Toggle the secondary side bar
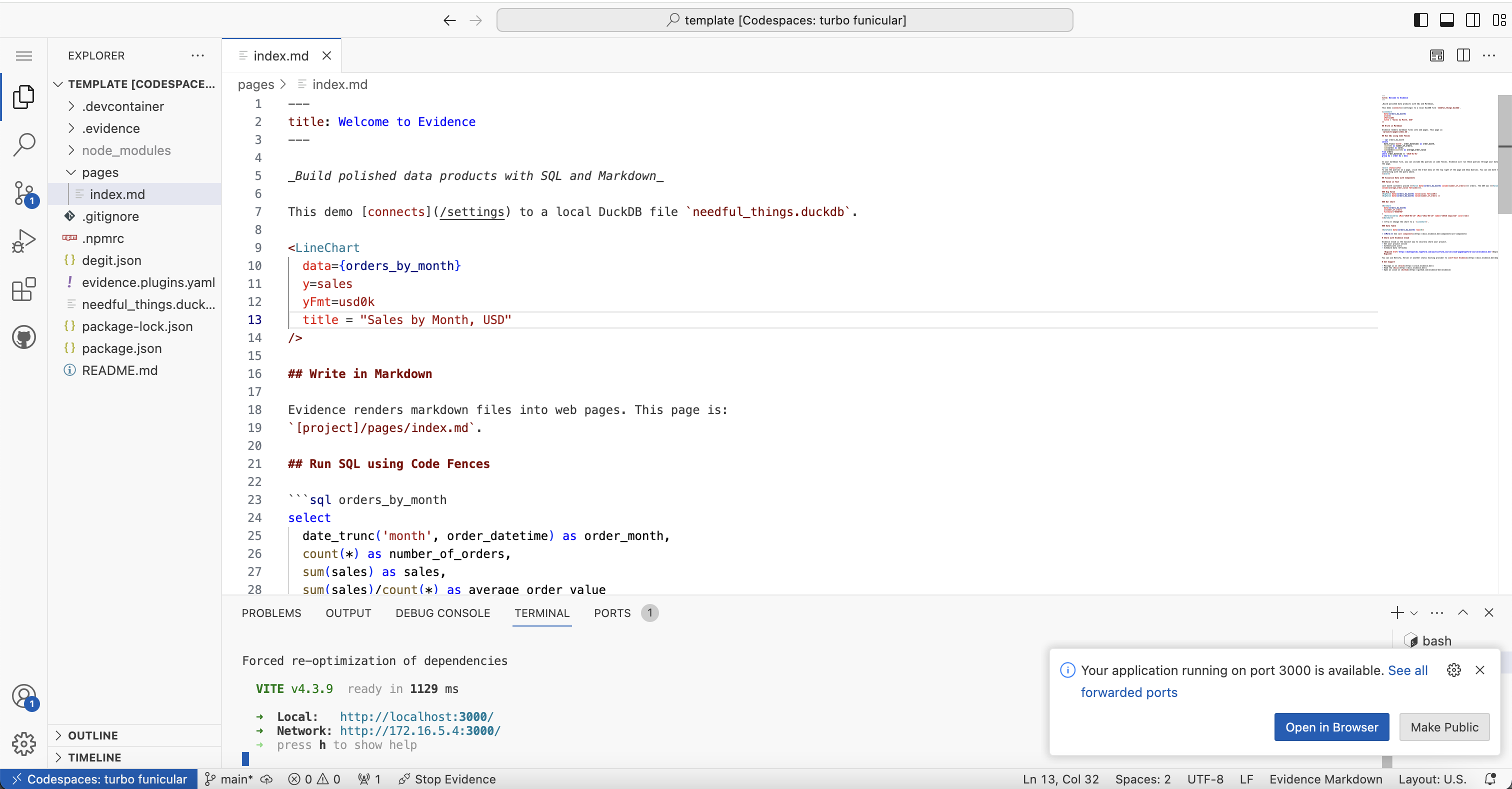Image resolution: width=1512 pixels, height=789 pixels. pos(1472,20)
